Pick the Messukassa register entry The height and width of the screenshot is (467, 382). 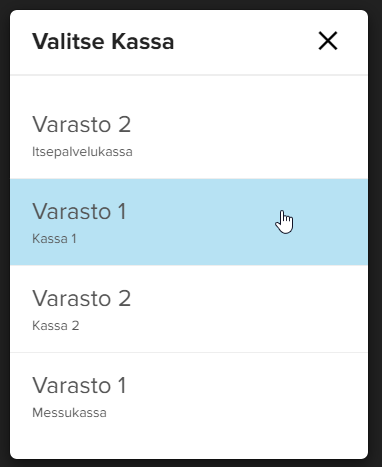pyautogui.click(x=189, y=397)
